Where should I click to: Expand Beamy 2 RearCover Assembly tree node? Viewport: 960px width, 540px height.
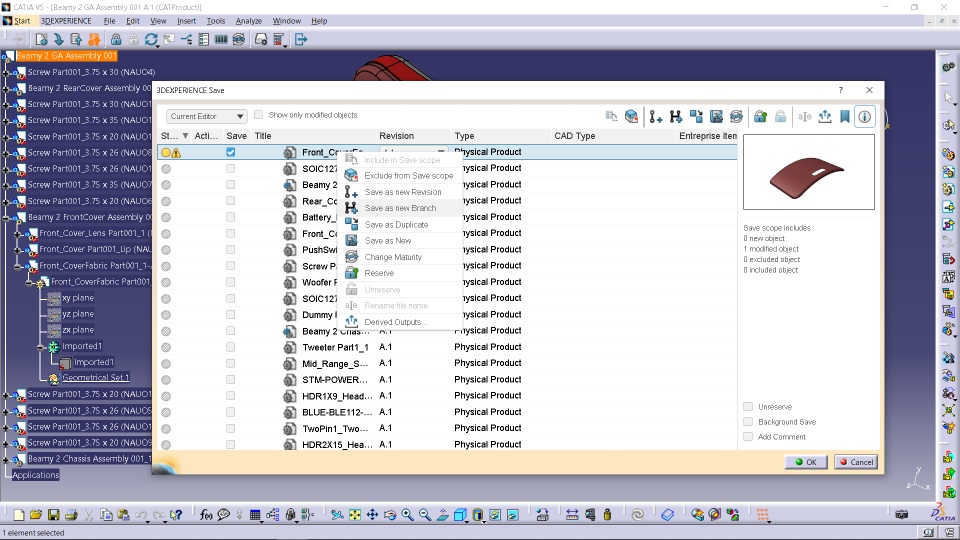pyautogui.click(x=6, y=88)
